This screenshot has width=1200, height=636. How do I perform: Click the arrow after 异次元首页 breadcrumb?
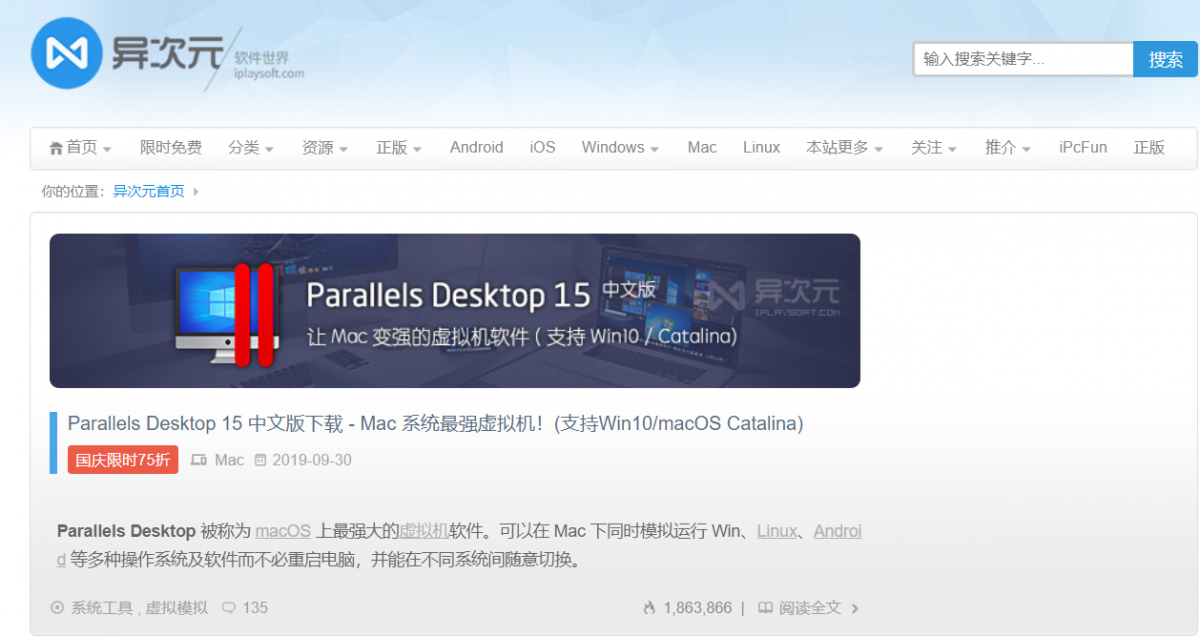pos(196,191)
